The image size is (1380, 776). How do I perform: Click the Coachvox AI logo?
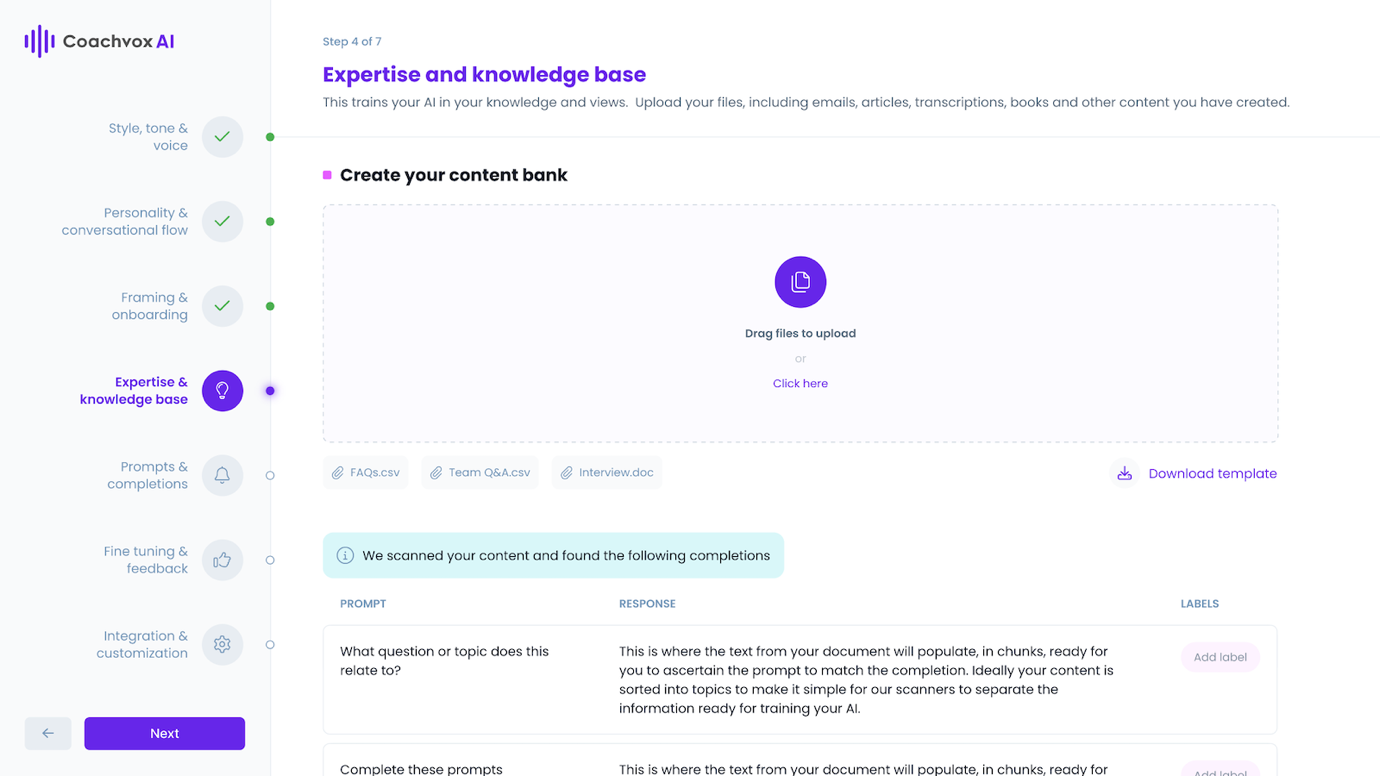[x=99, y=41]
